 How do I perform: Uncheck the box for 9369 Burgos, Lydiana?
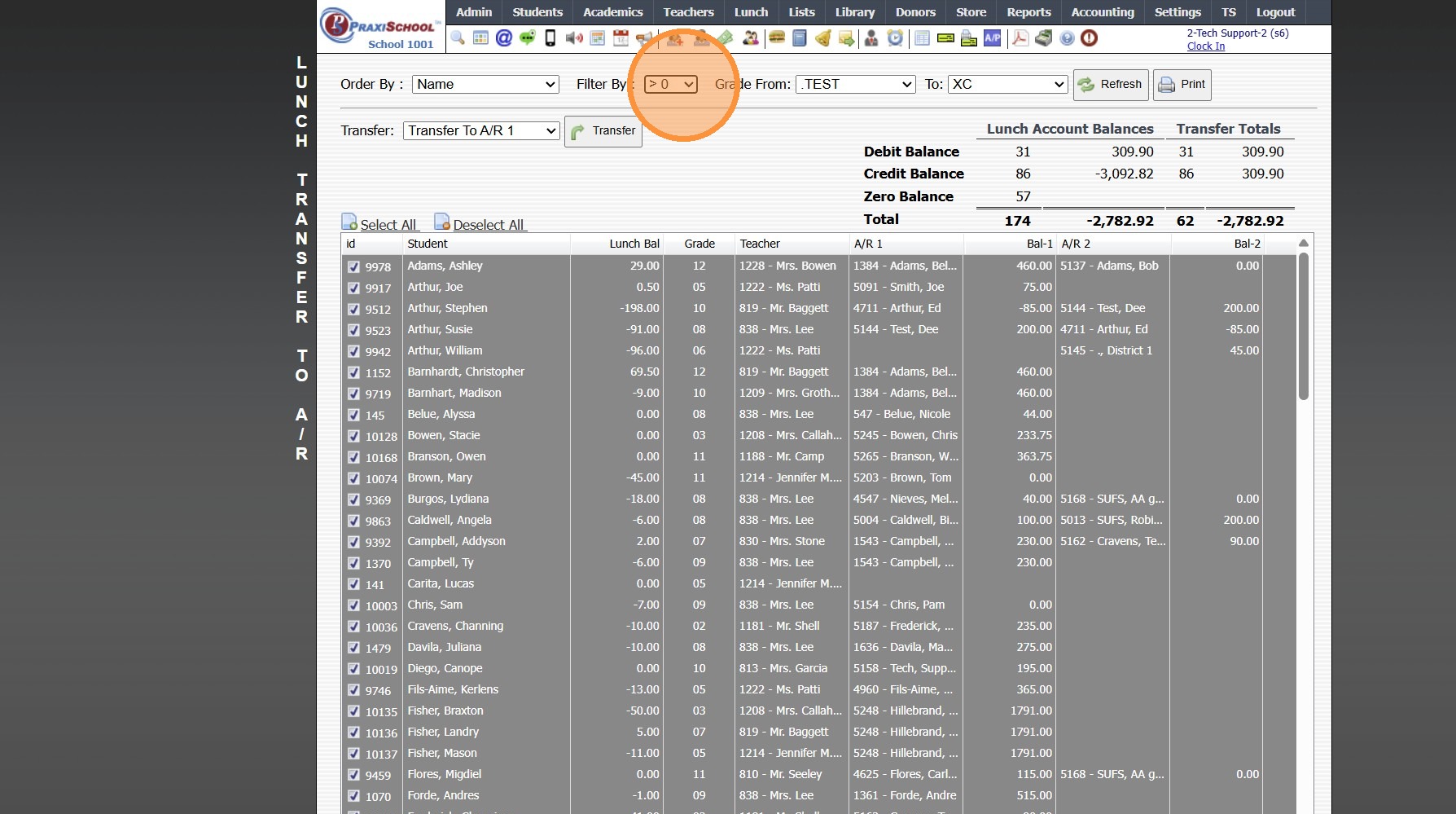point(353,499)
